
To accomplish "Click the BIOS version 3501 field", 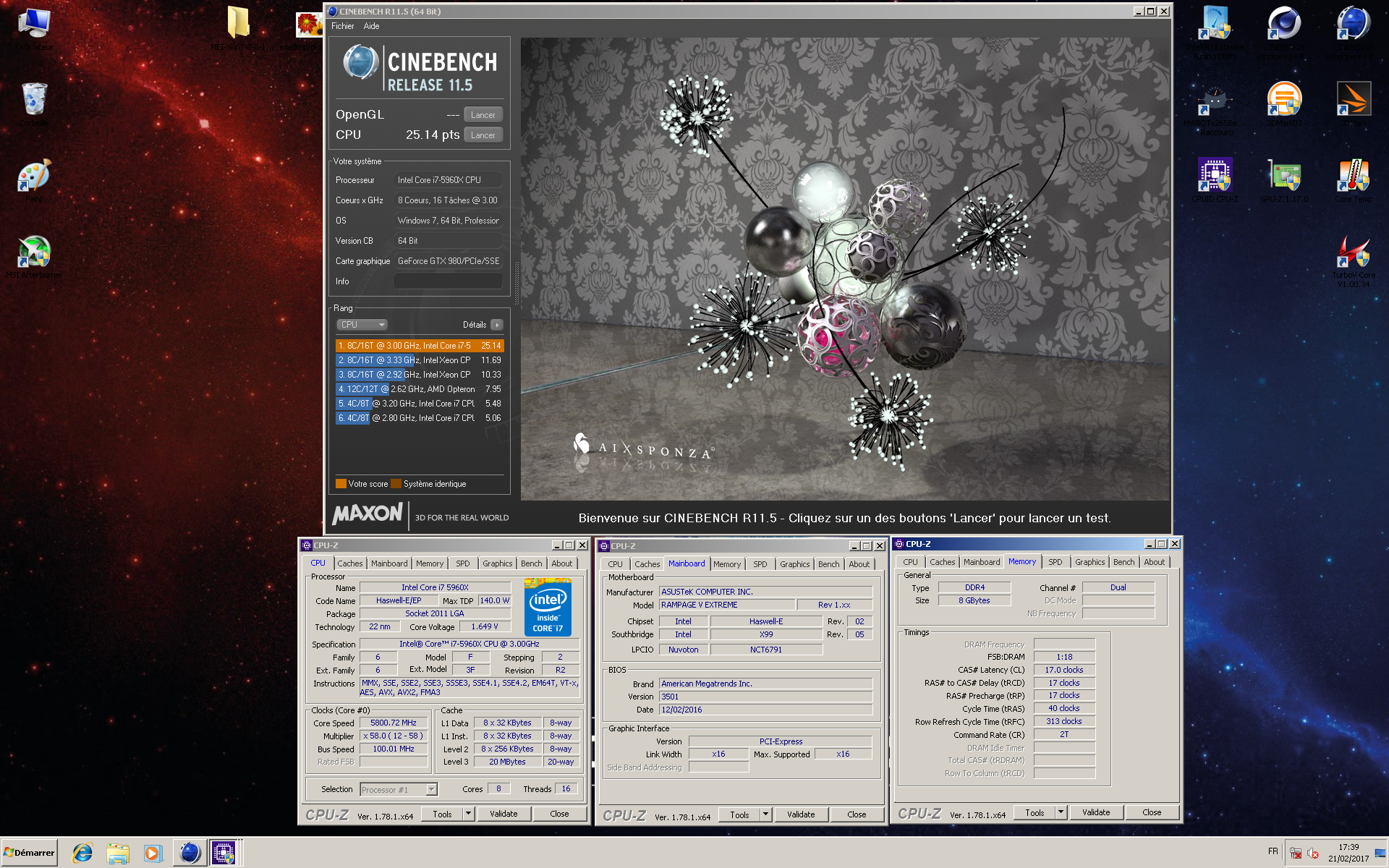I will (765, 697).
